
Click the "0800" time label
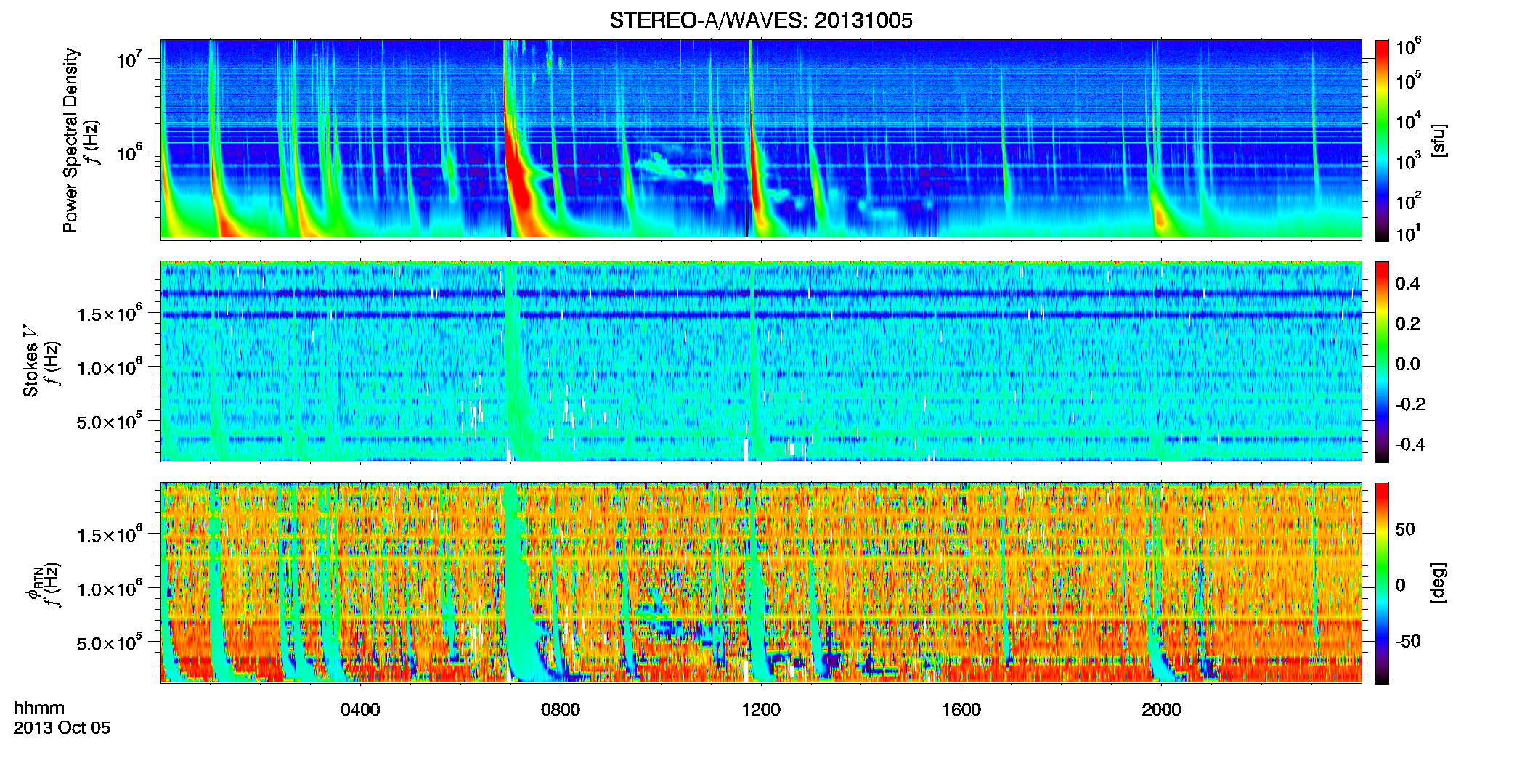pos(561,710)
